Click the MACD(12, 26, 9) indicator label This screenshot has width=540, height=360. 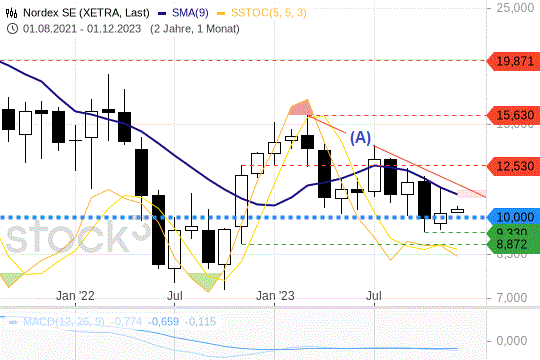click(63, 322)
